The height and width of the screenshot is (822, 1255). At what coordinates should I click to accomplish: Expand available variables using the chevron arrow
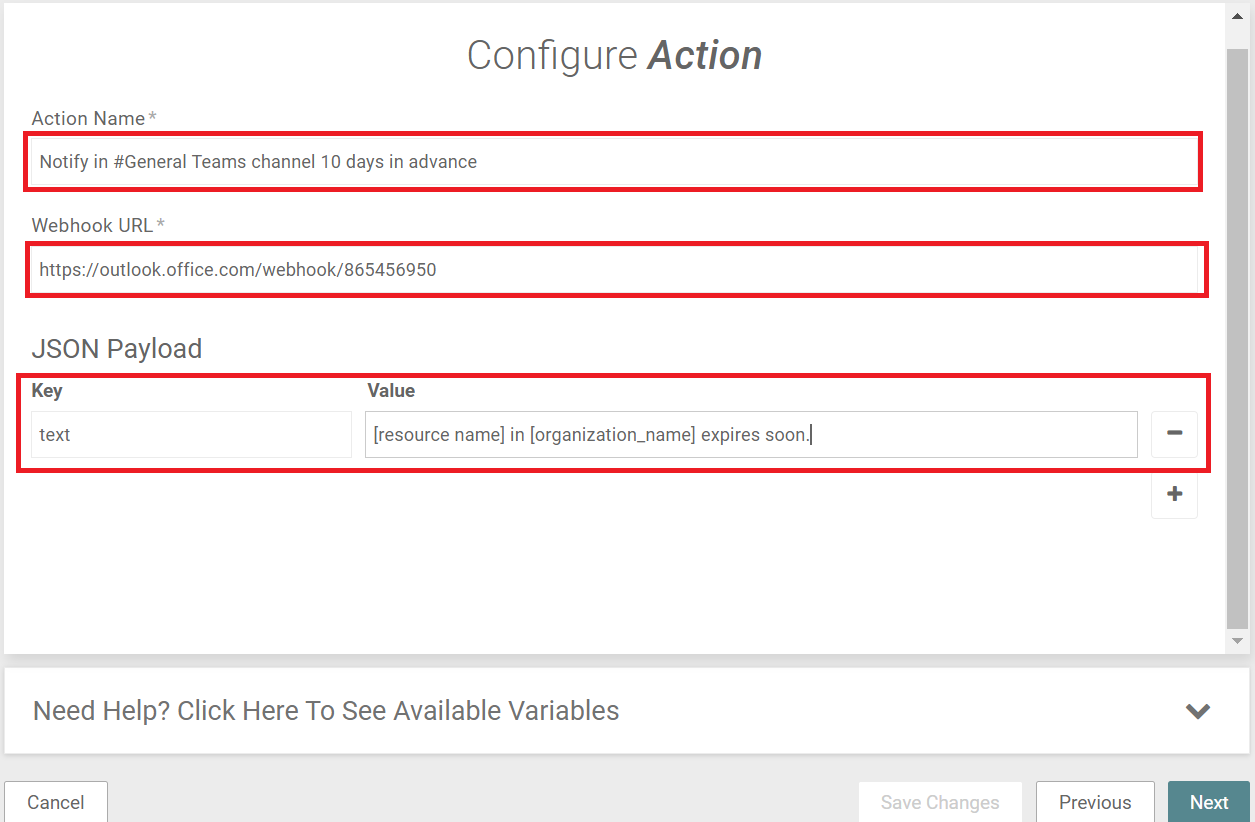tap(1198, 711)
